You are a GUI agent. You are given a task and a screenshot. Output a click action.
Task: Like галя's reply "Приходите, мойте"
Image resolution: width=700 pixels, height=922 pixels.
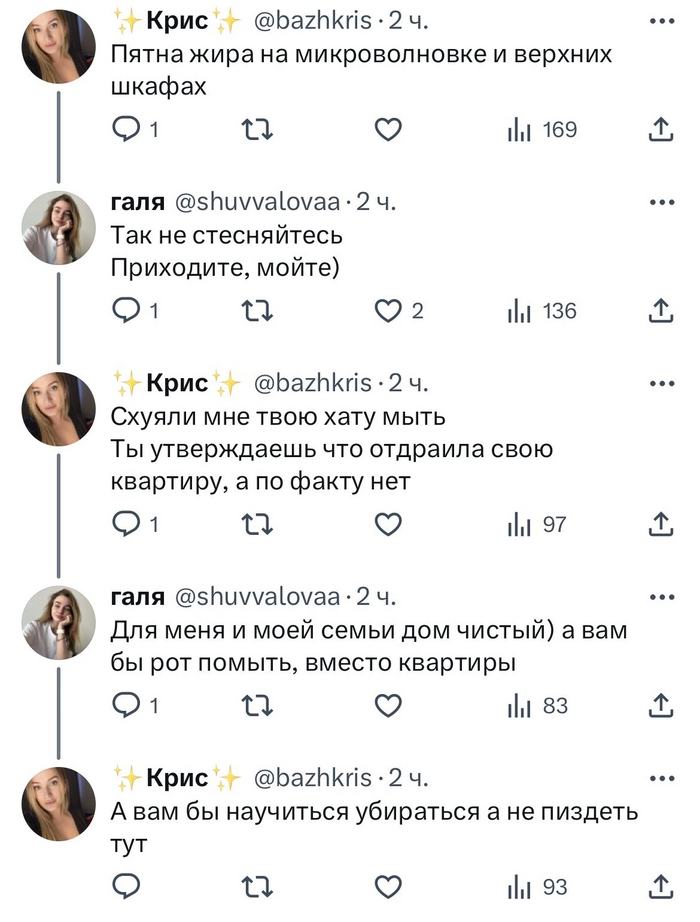(388, 311)
